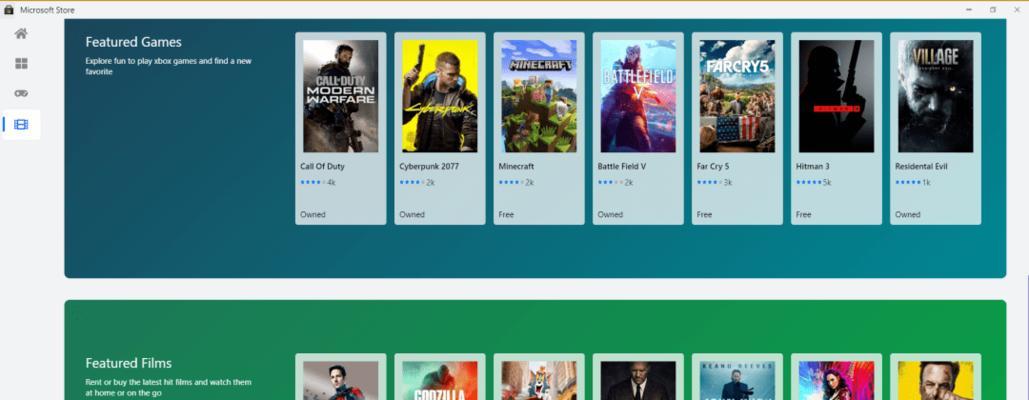Click the 'Battle Field V' title text
Viewport: 1029px width, 400px height.
click(x=621, y=167)
